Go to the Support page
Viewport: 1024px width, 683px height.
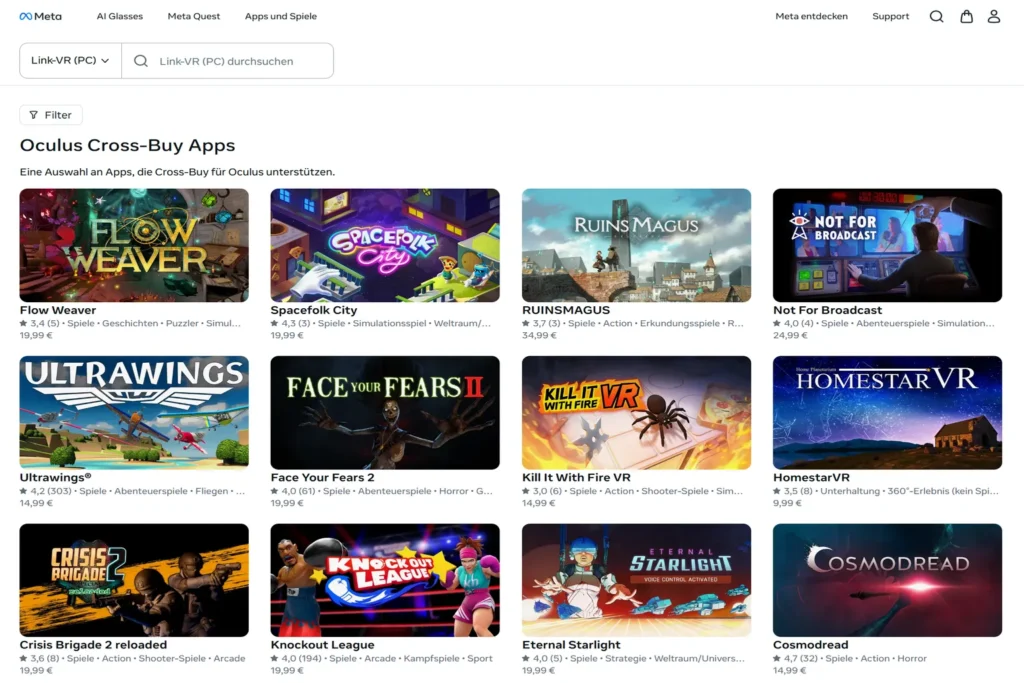click(891, 16)
